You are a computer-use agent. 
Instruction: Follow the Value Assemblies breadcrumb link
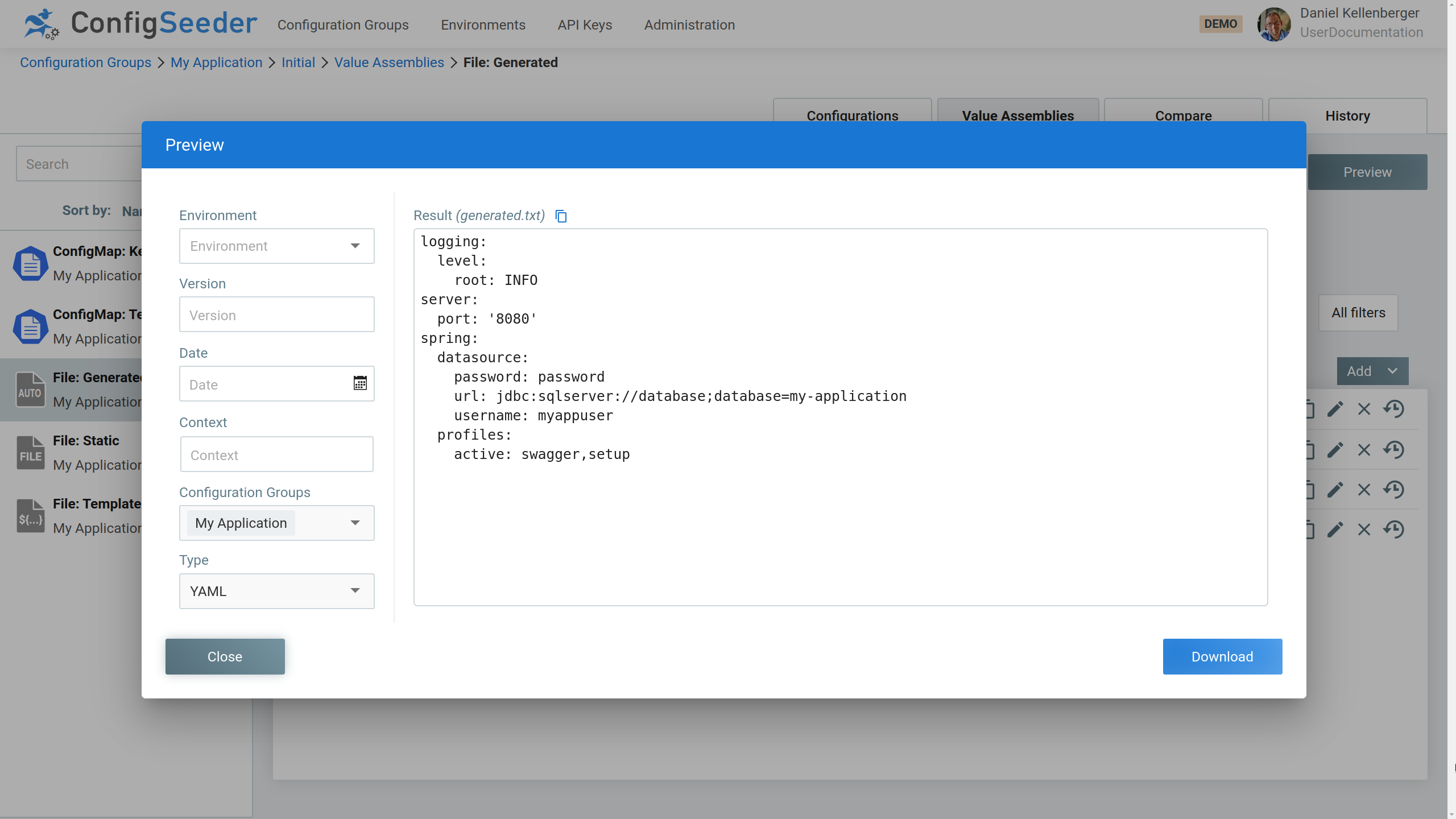click(x=389, y=62)
